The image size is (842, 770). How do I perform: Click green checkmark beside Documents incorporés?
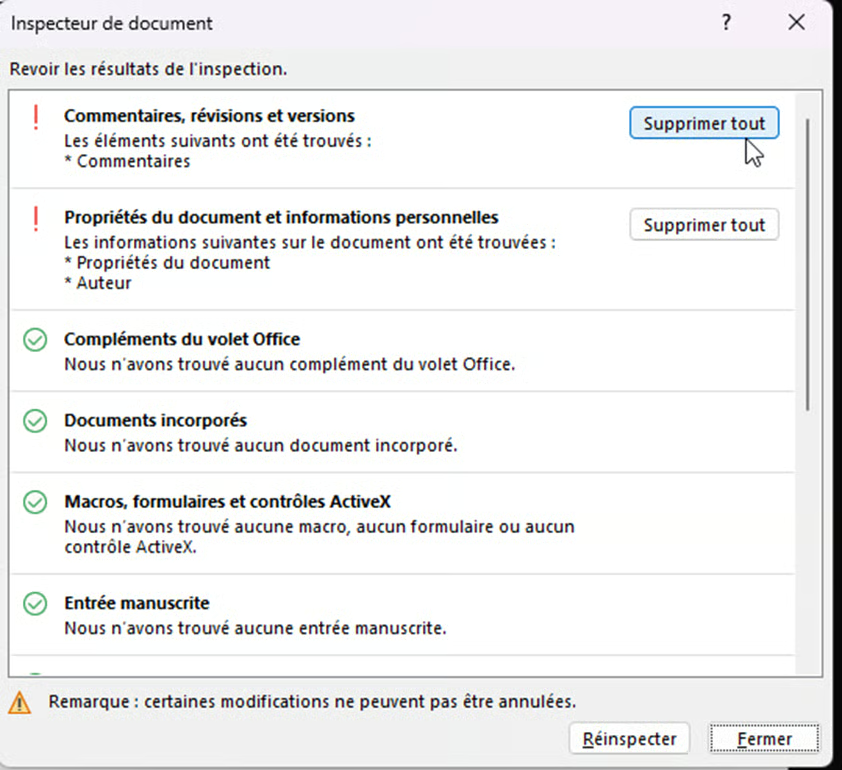35,422
